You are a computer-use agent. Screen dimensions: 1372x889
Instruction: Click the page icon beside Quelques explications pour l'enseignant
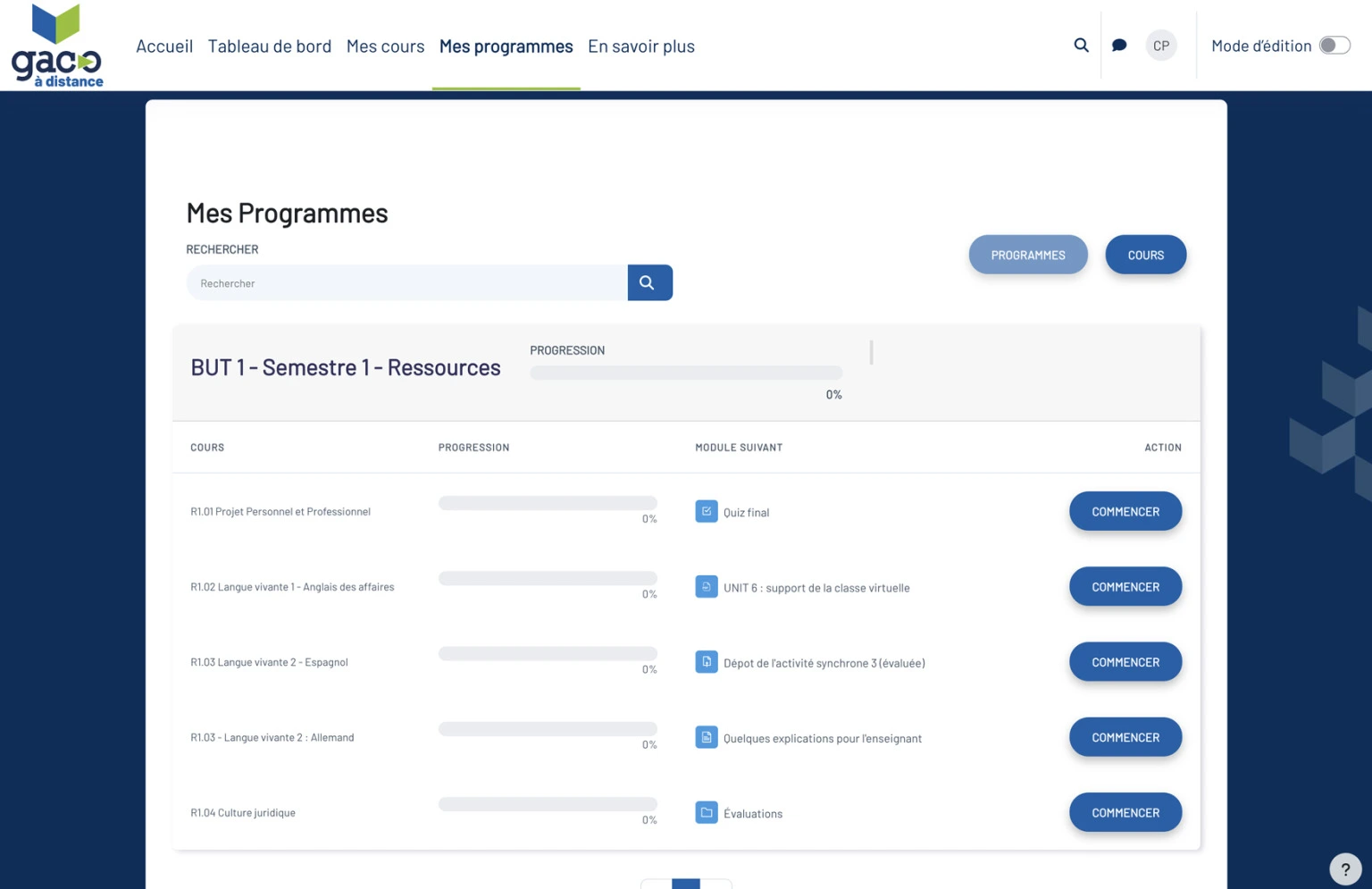pyautogui.click(x=707, y=737)
